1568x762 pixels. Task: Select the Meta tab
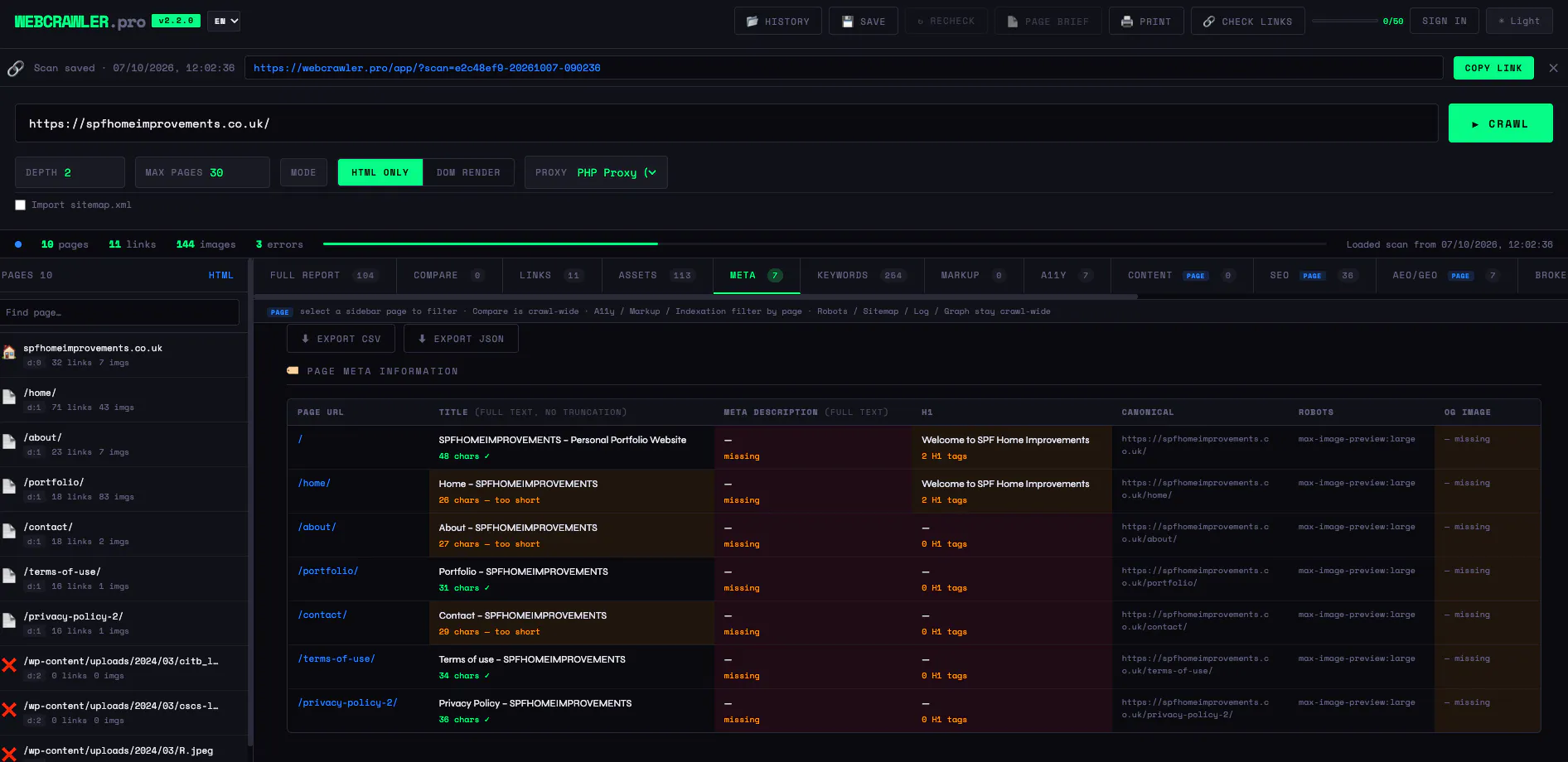757,276
